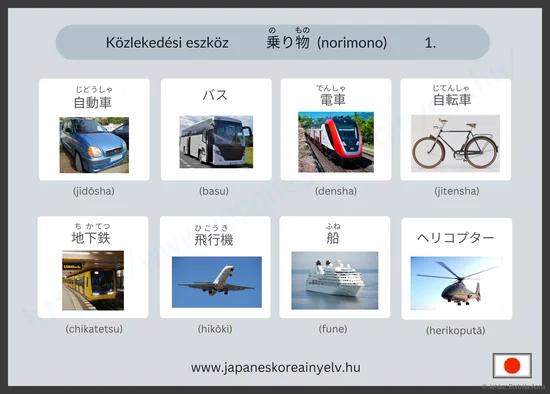Click the (hikōki) romaji caption
Viewport: 550px width, 394px height.
pyautogui.click(x=215, y=329)
